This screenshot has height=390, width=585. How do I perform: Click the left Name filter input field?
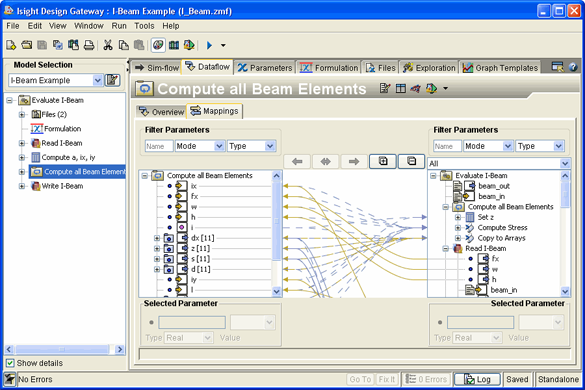(159, 146)
